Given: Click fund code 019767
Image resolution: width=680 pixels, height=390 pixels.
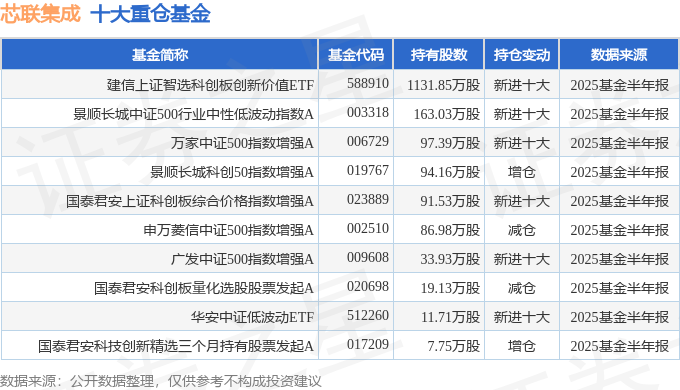Looking at the screenshot, I should [368, 170].
